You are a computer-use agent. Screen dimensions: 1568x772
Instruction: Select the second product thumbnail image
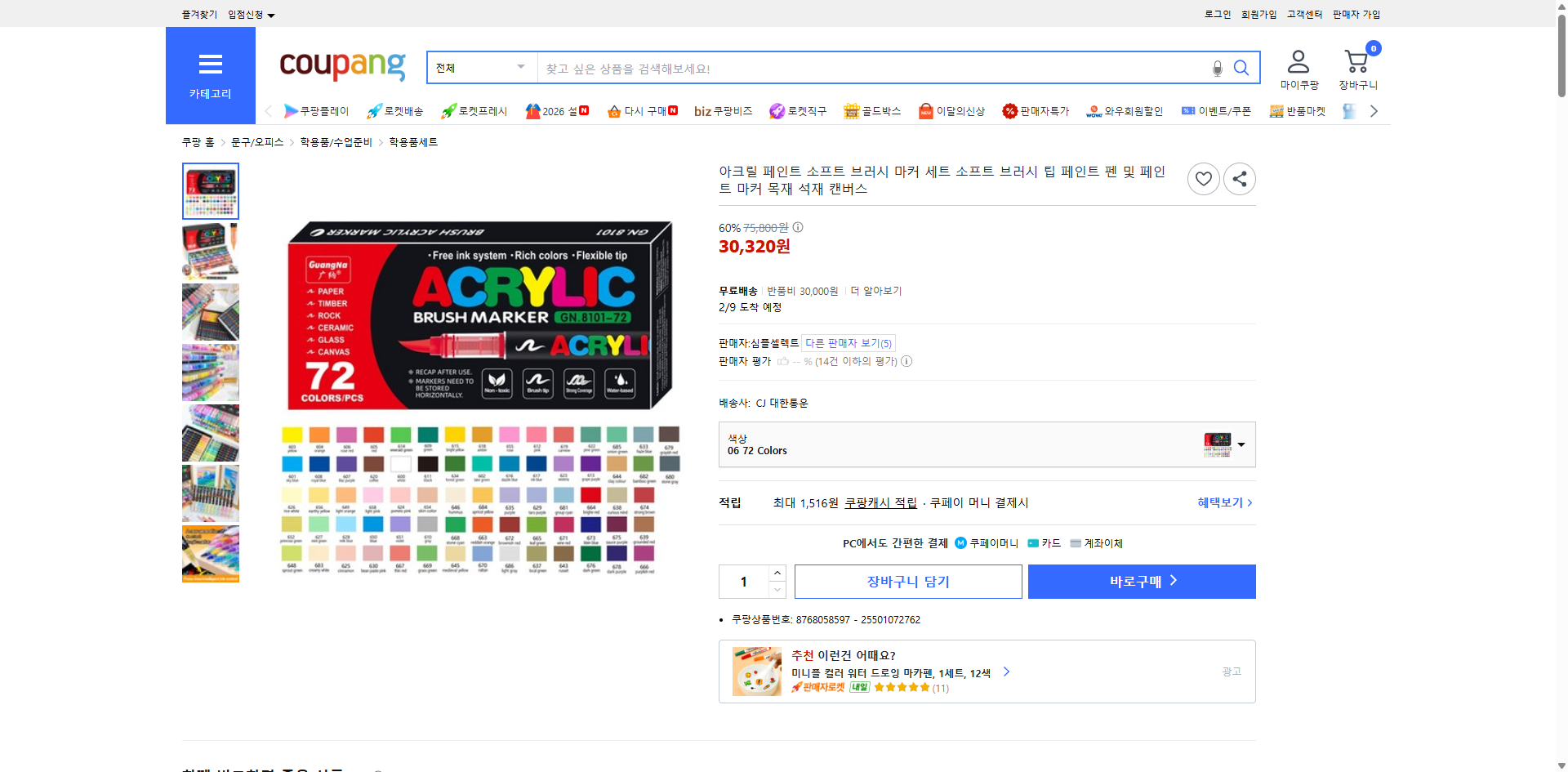[x=211, y=252]
